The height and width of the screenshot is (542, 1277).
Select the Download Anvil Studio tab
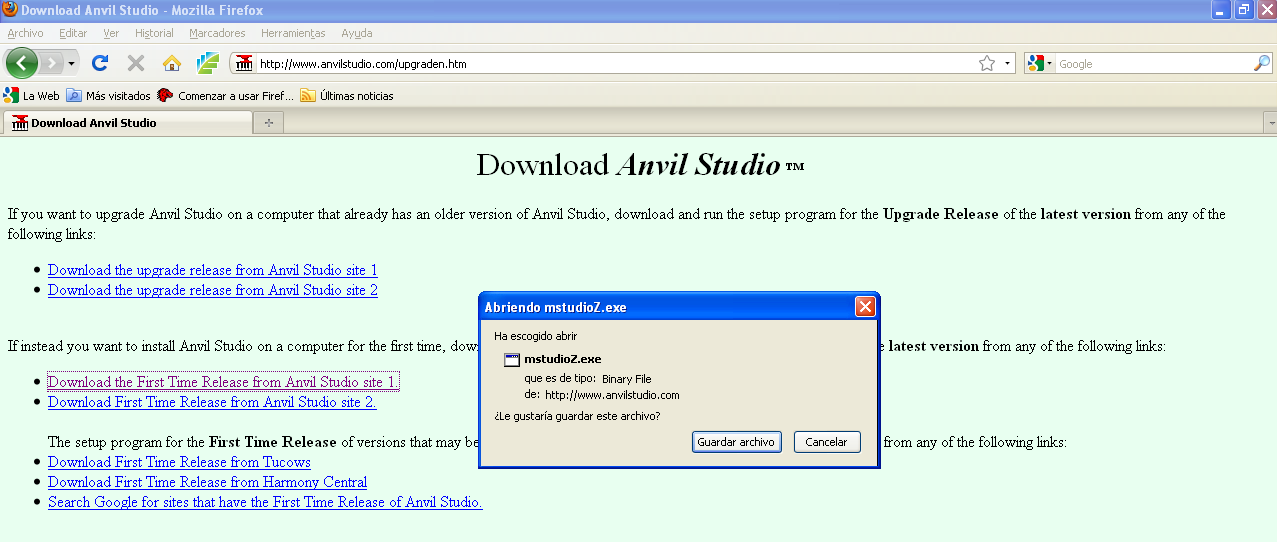(128, 123)
